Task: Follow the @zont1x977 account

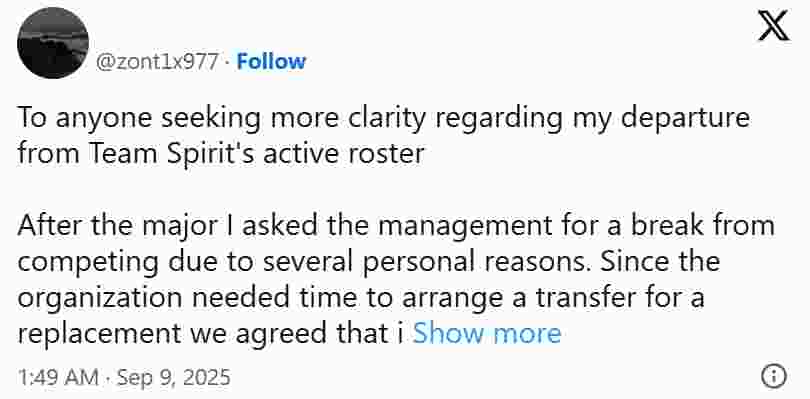Action: [x=271, y=62]
